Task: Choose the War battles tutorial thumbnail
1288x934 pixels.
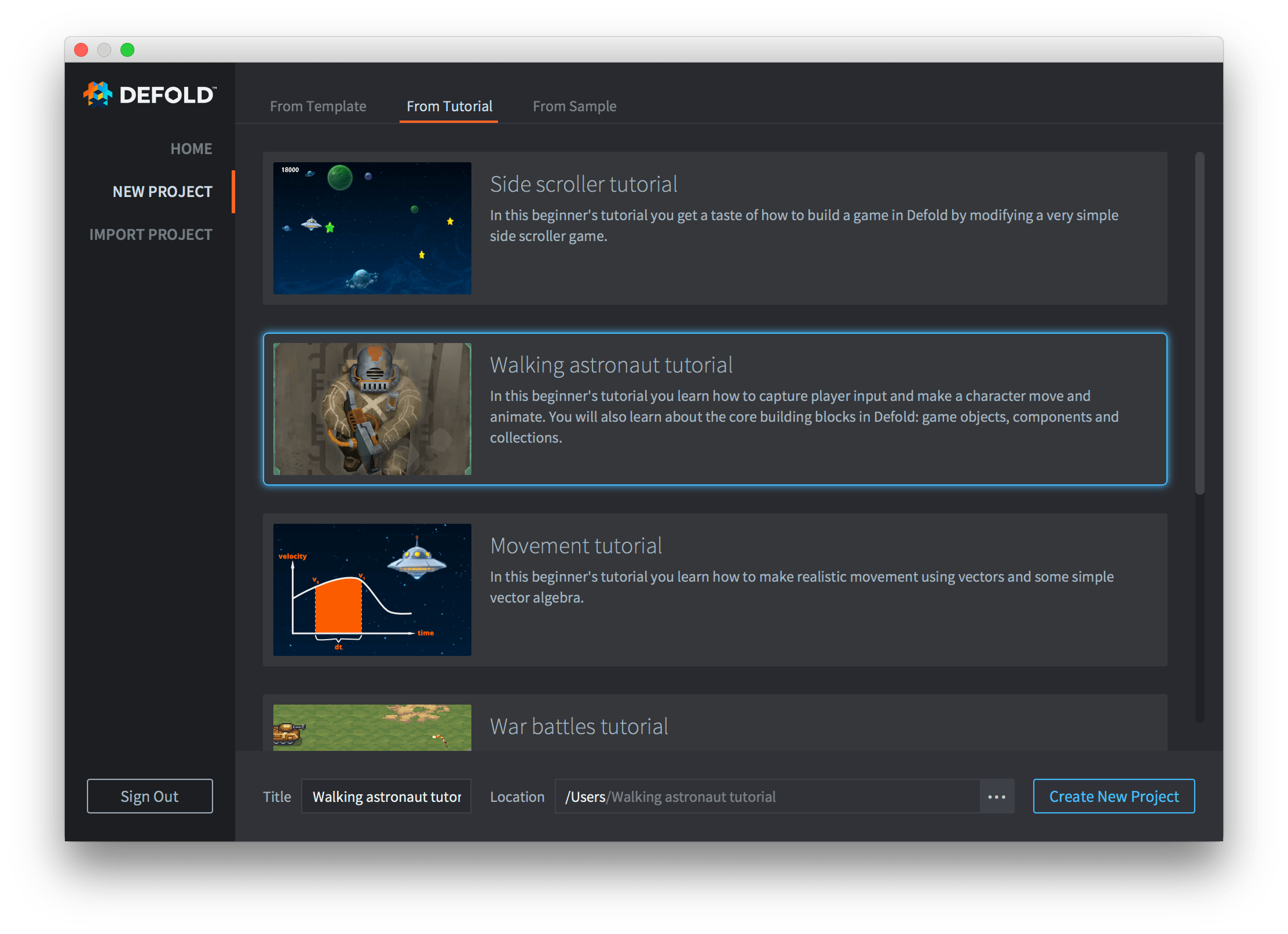Action: pyautogui.click(x=372, y=728)
